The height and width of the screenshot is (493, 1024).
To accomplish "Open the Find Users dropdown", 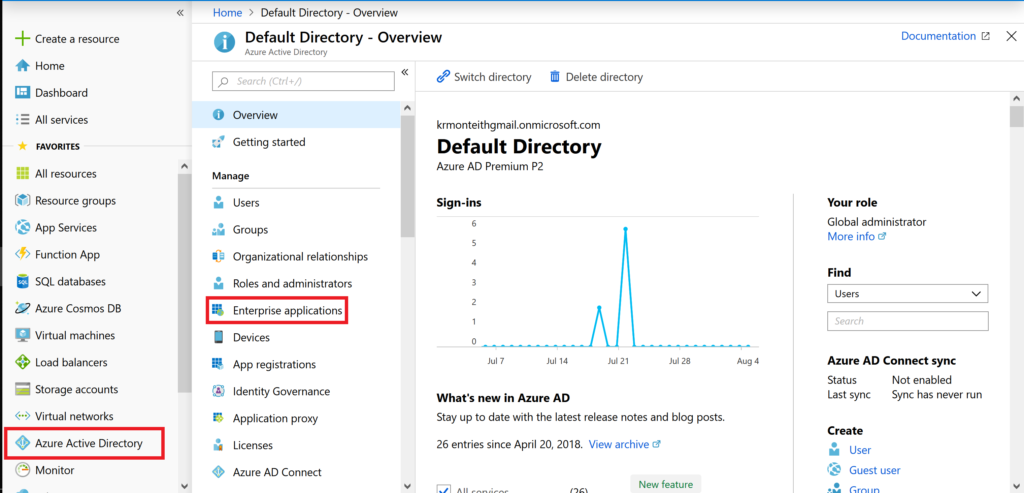I will (907, 294).
